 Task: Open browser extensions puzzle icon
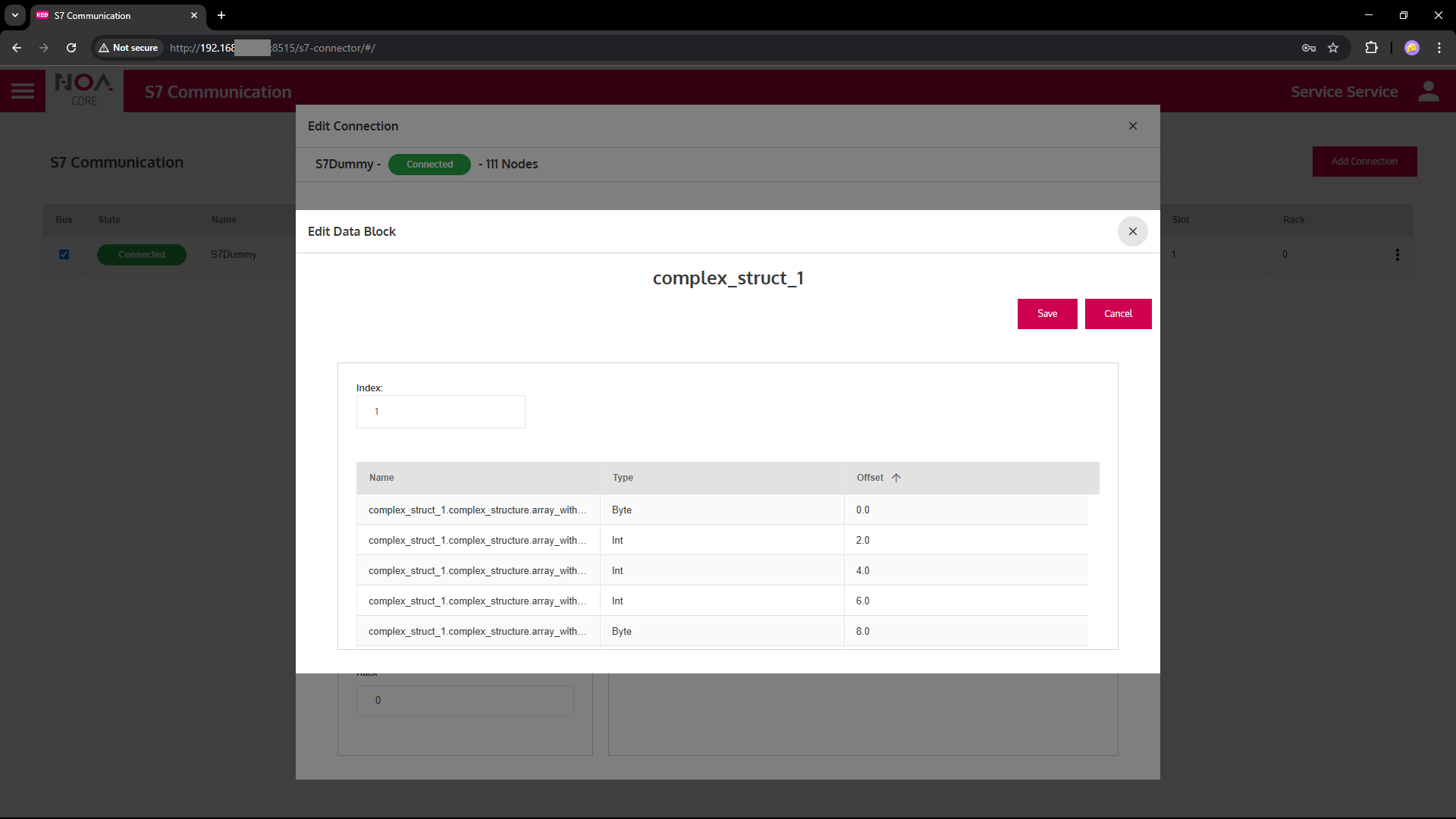click(1371, 48)
